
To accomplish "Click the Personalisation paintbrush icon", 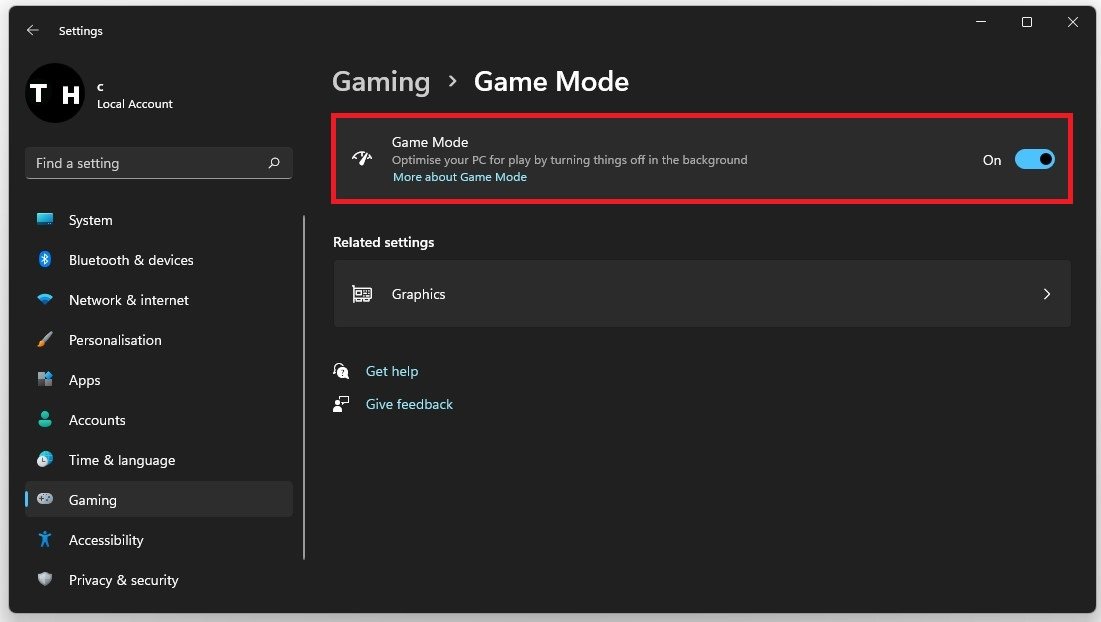I will 45,340.
